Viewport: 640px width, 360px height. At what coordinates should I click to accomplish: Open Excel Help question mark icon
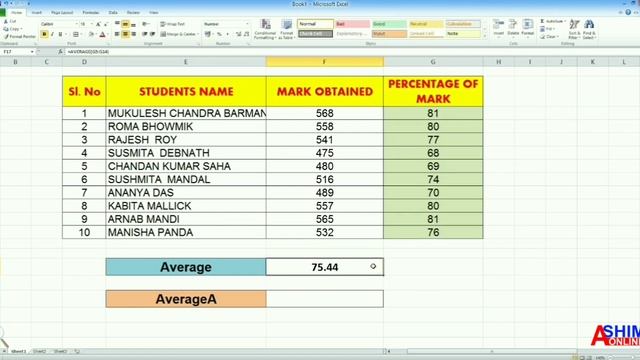point(628,12)
